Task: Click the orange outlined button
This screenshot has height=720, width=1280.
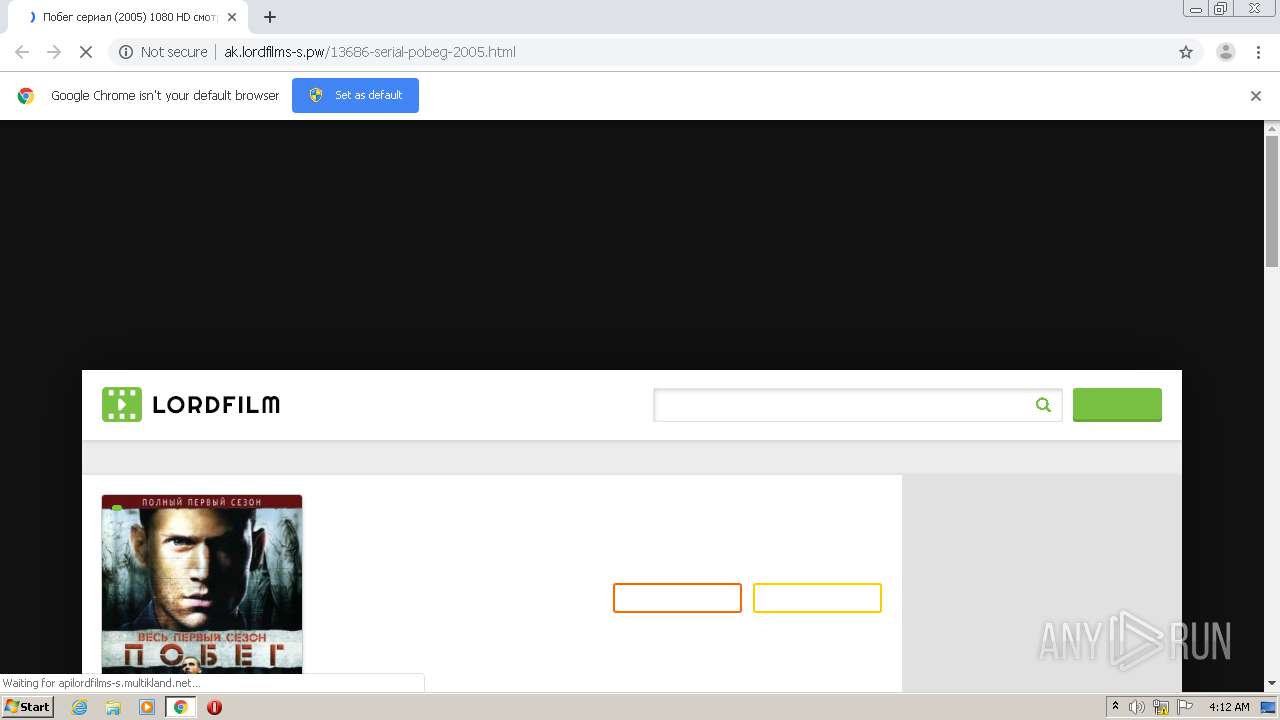Action: [677, 598]
